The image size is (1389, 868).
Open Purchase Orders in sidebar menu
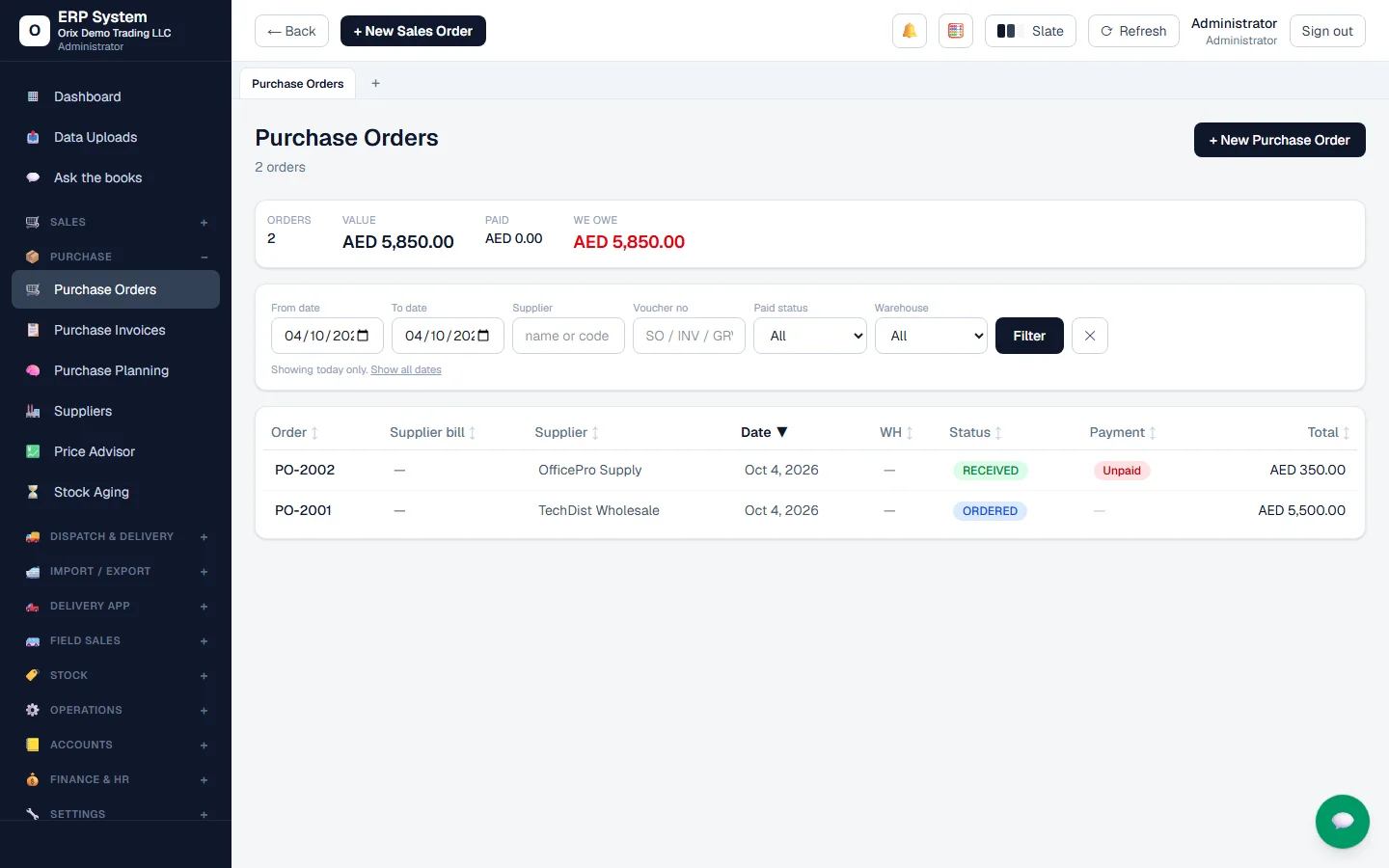[x=116, y=289]
